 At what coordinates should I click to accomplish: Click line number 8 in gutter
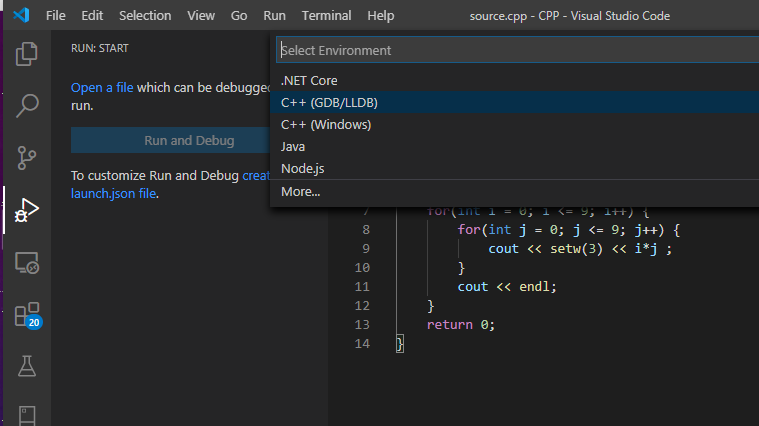(366, 229)
